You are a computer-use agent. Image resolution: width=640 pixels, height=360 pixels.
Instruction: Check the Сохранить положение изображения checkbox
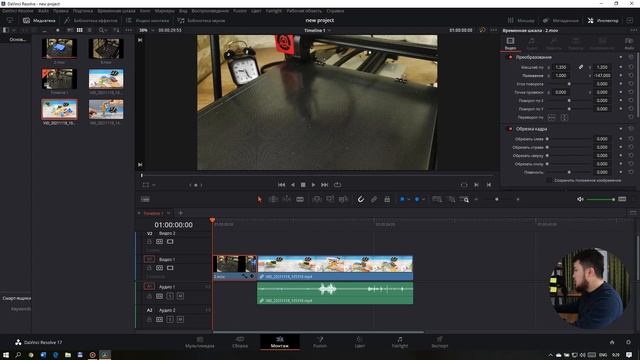click(x=549, y=180)
